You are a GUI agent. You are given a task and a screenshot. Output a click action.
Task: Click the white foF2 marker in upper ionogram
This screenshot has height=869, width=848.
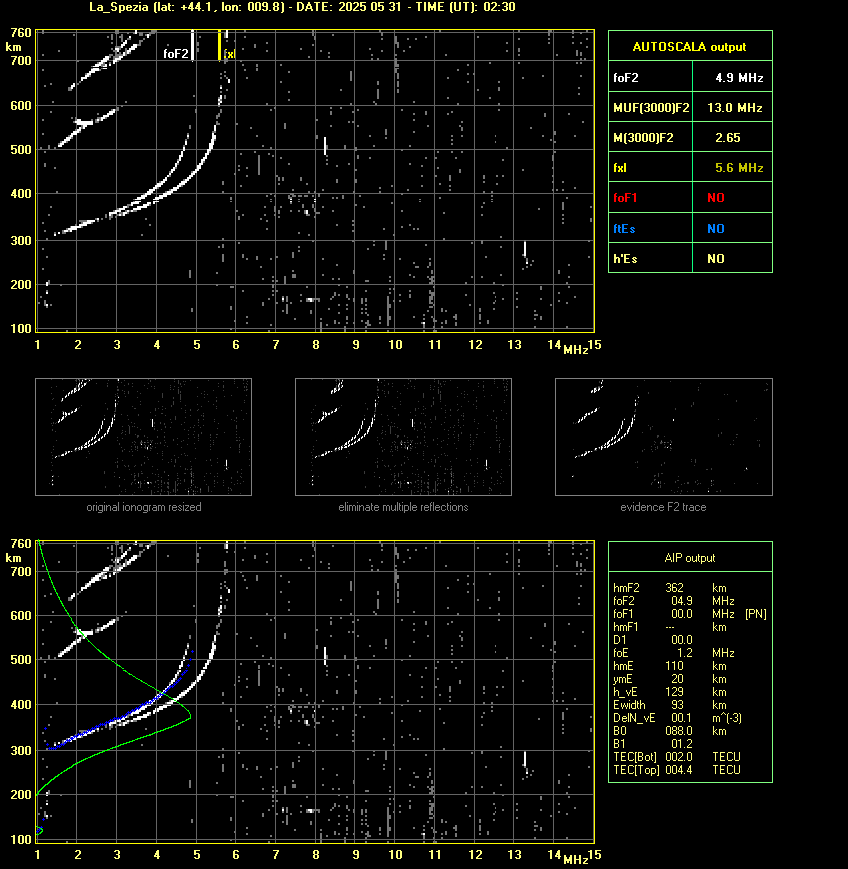192,45
